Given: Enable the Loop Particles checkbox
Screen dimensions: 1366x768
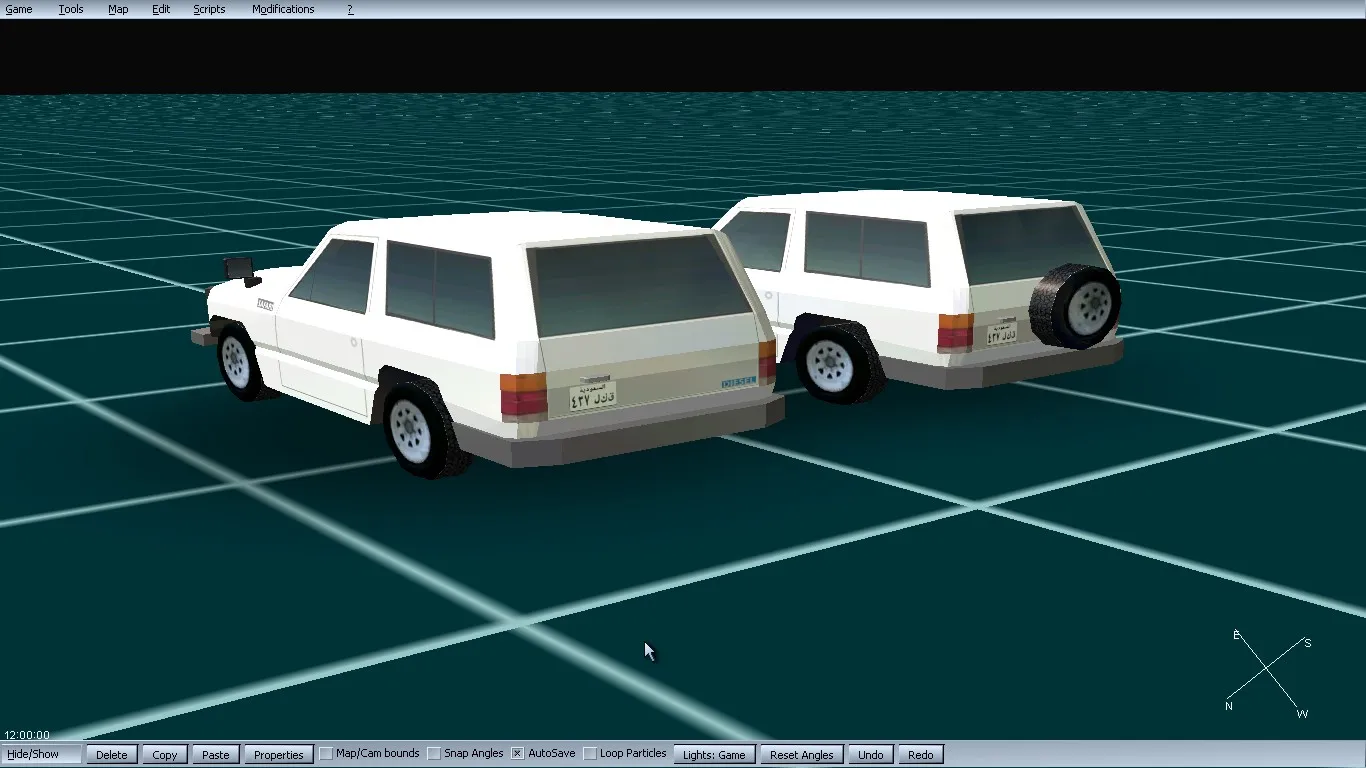Looking at the screenshot, I should (x=590, y=753).
